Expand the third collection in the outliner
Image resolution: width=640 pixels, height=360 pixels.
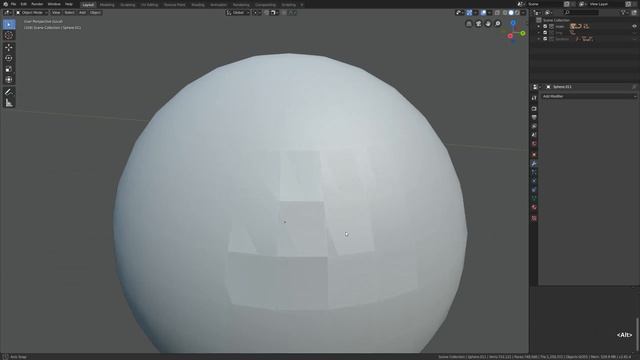point(539,39)
